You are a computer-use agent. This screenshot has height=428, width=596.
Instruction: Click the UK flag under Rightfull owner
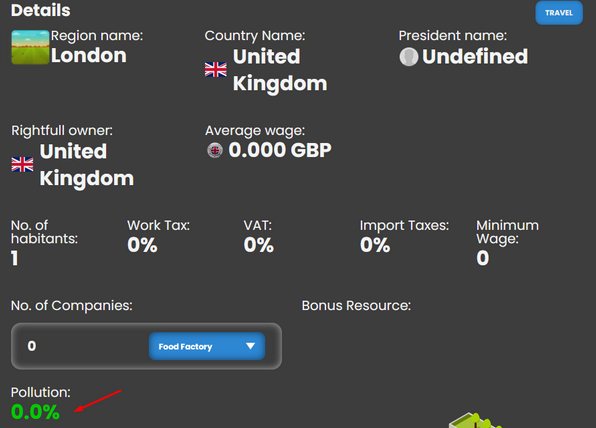coord(22,165)
